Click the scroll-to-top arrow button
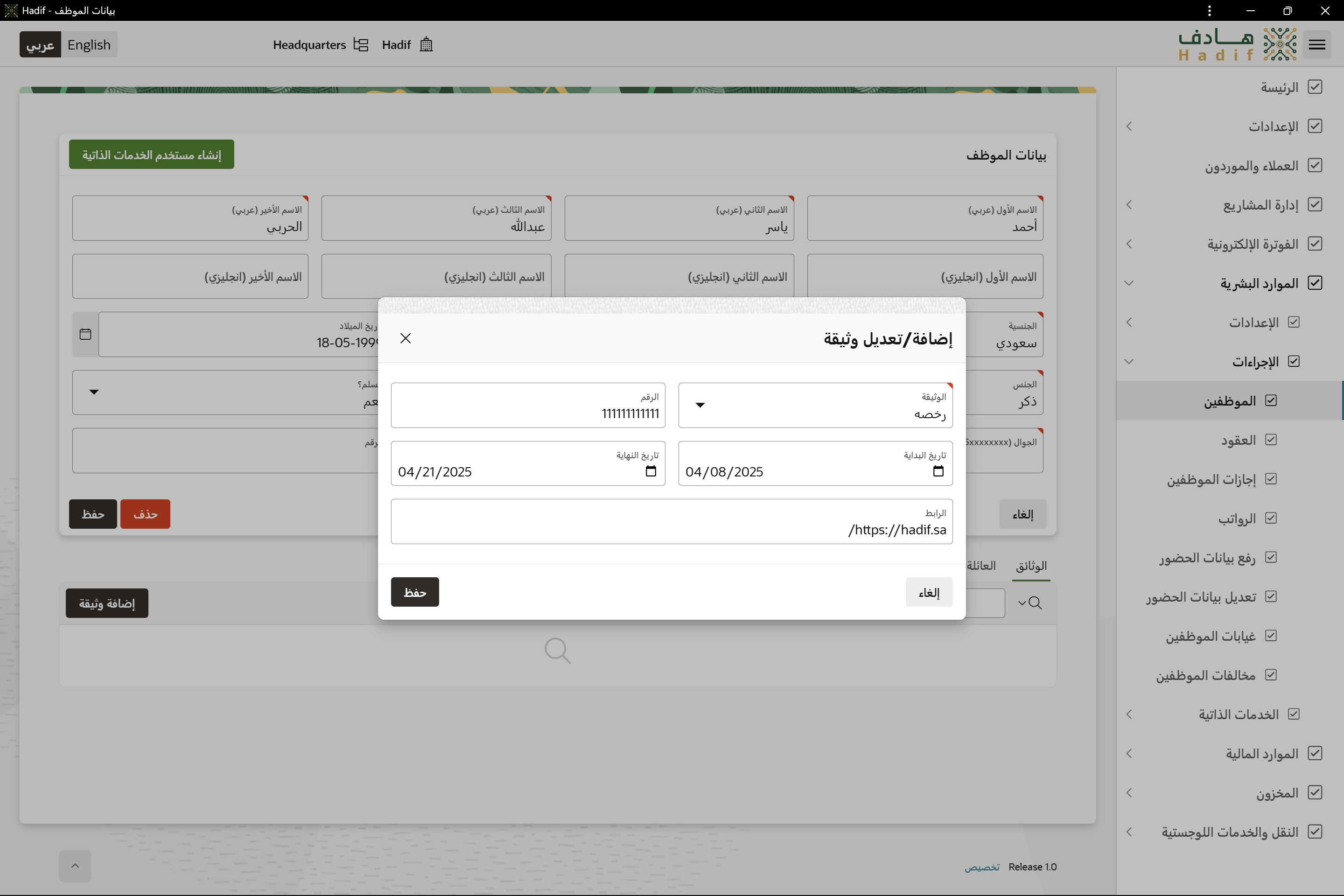This screenshot has height=896, width=1344. [75, 866]
